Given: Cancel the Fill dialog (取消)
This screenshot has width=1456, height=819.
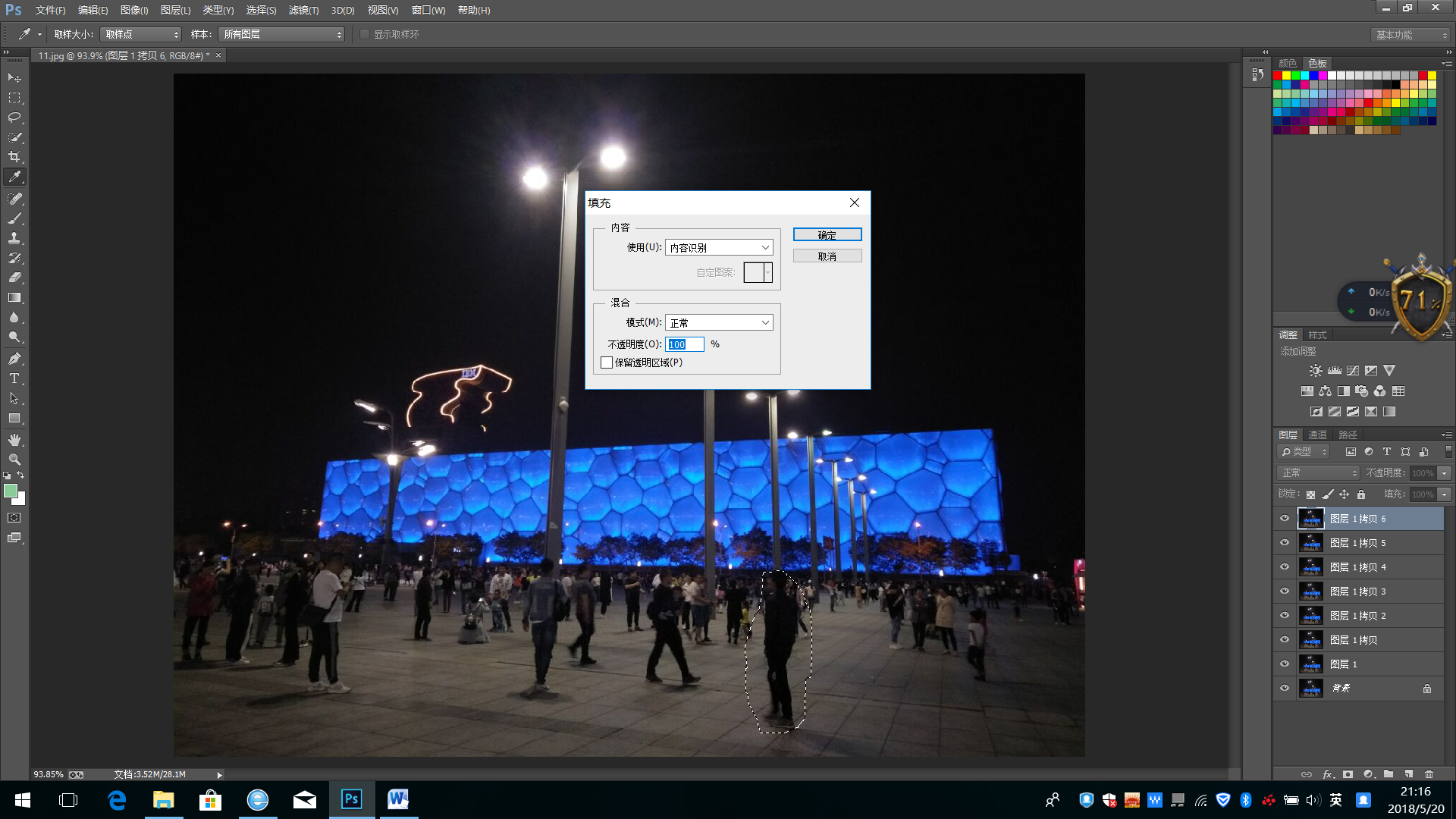Looking at the screenshot, I should tap(827, 257).
